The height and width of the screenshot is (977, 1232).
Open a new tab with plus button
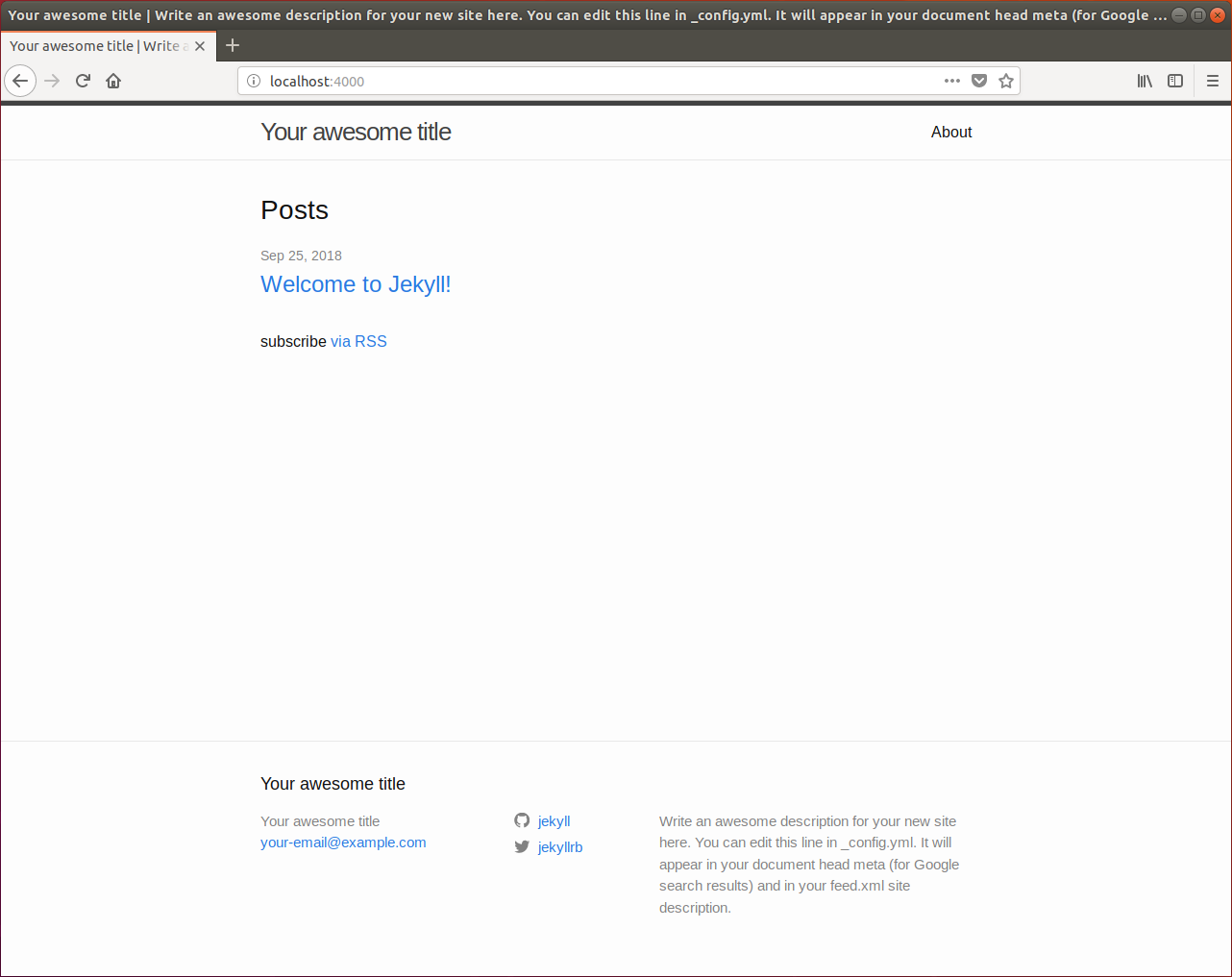[x=233, y=45]
